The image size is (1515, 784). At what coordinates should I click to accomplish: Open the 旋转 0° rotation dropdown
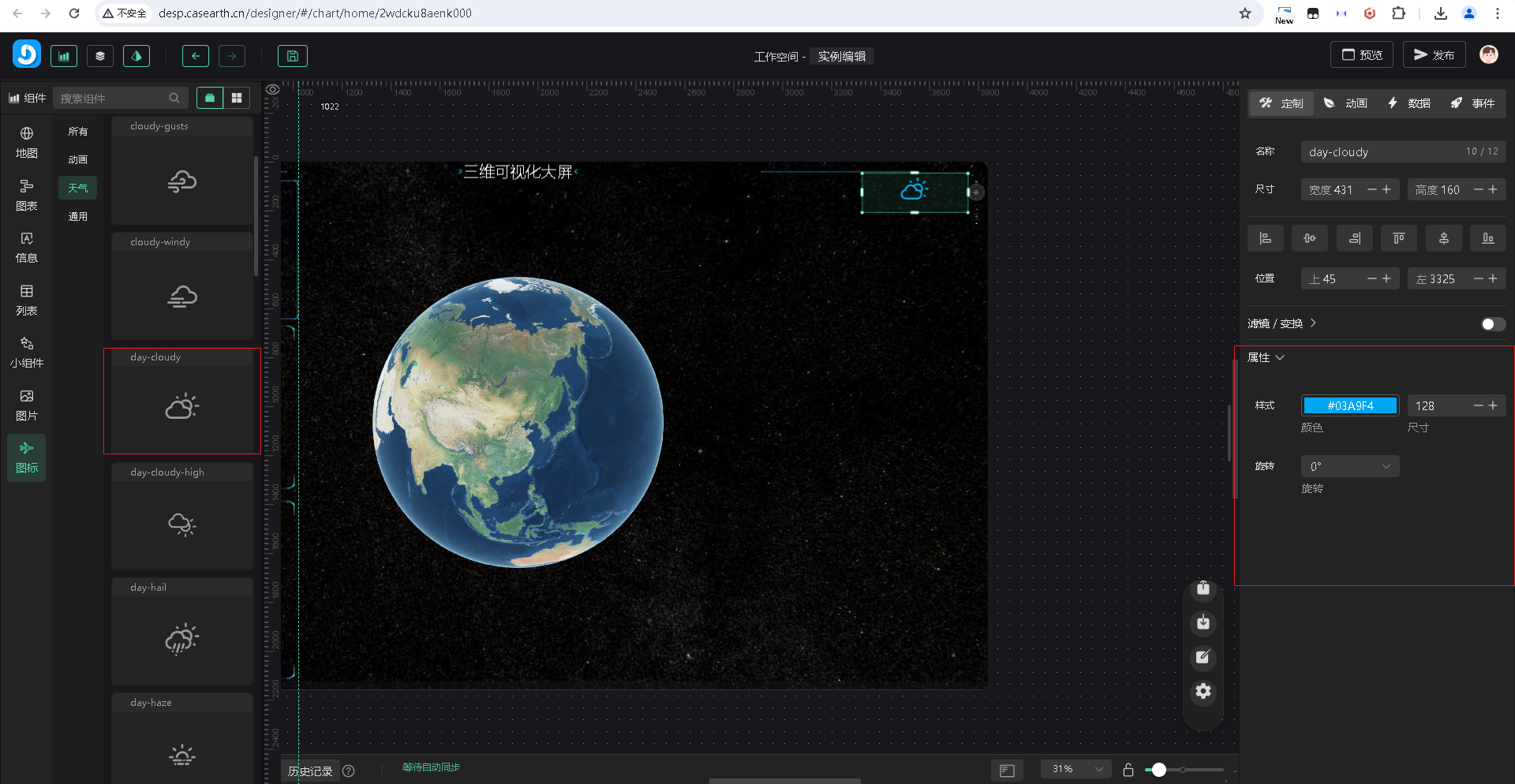(1349, 466)
